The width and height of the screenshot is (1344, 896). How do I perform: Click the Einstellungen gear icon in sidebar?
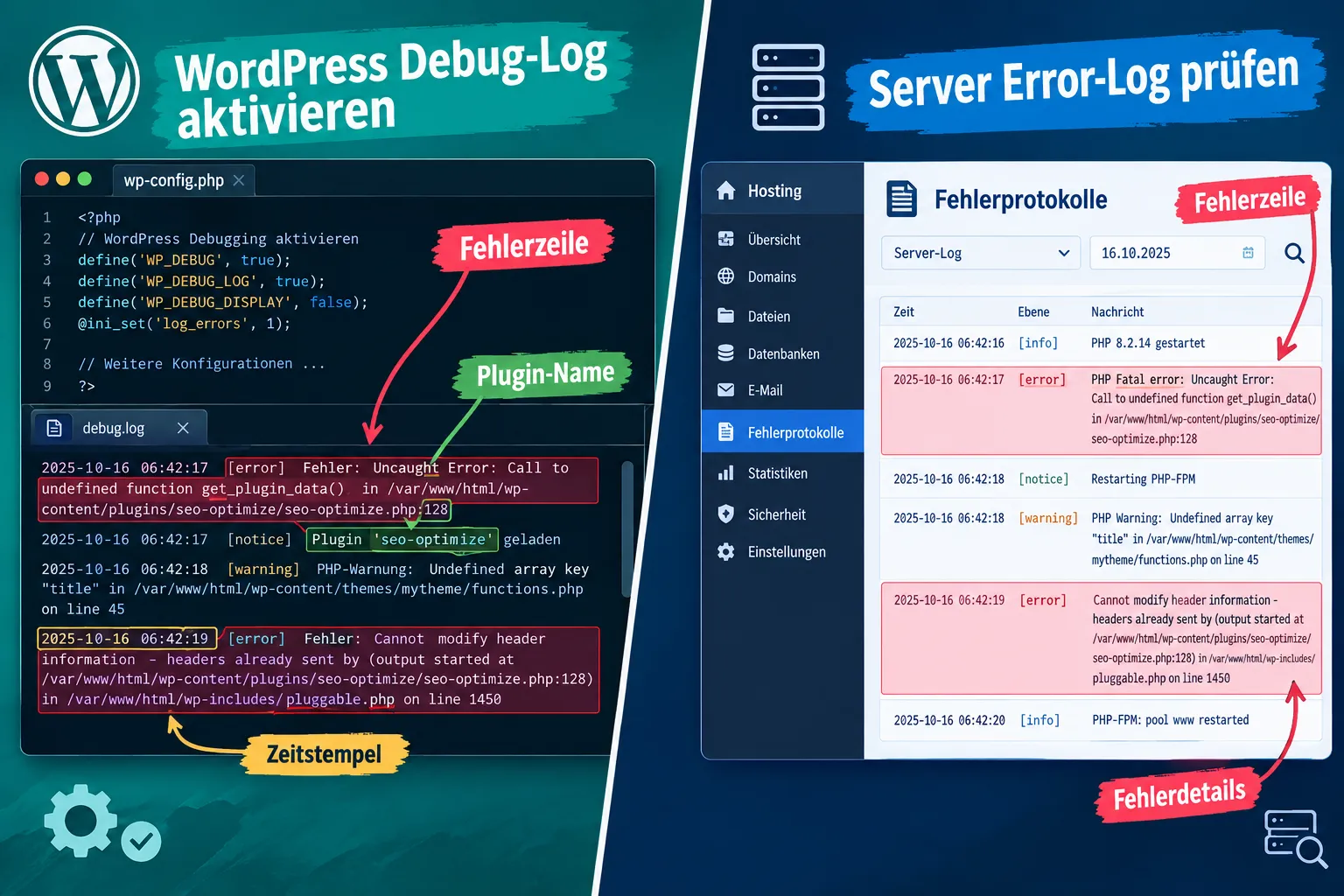tap(725, 552)
